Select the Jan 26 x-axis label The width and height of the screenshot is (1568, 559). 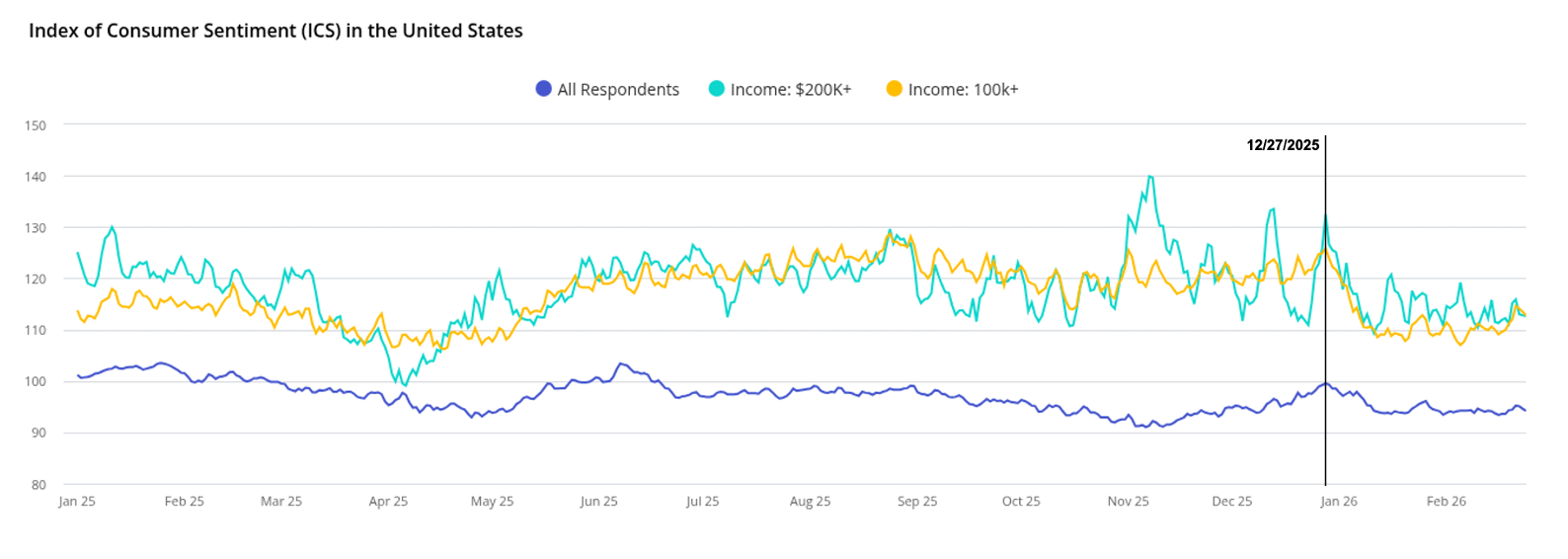[x=1339, y=502]
